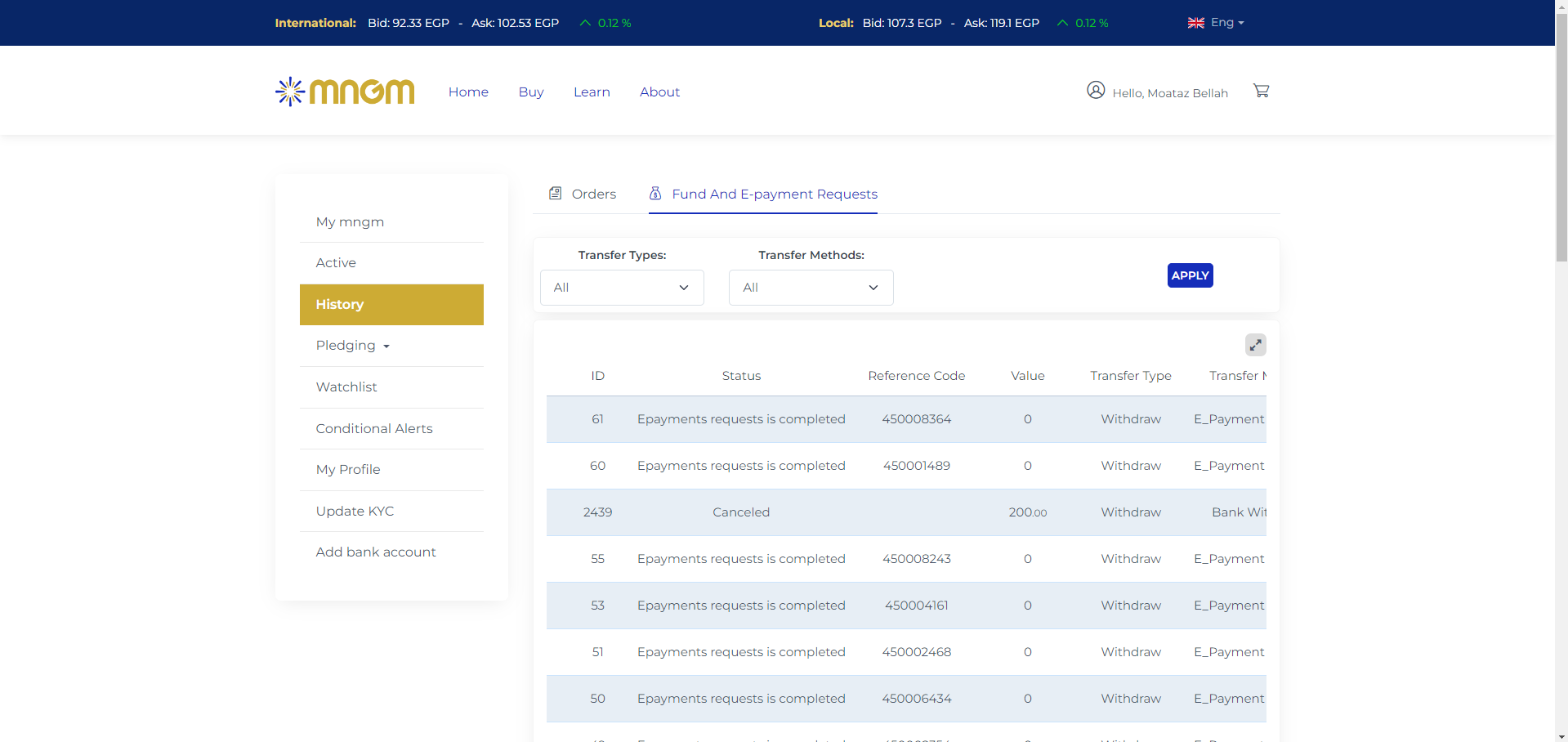This screenshot has height=742, width=1568.
Task: Click the mngm logo
Action: pos(345,92)
